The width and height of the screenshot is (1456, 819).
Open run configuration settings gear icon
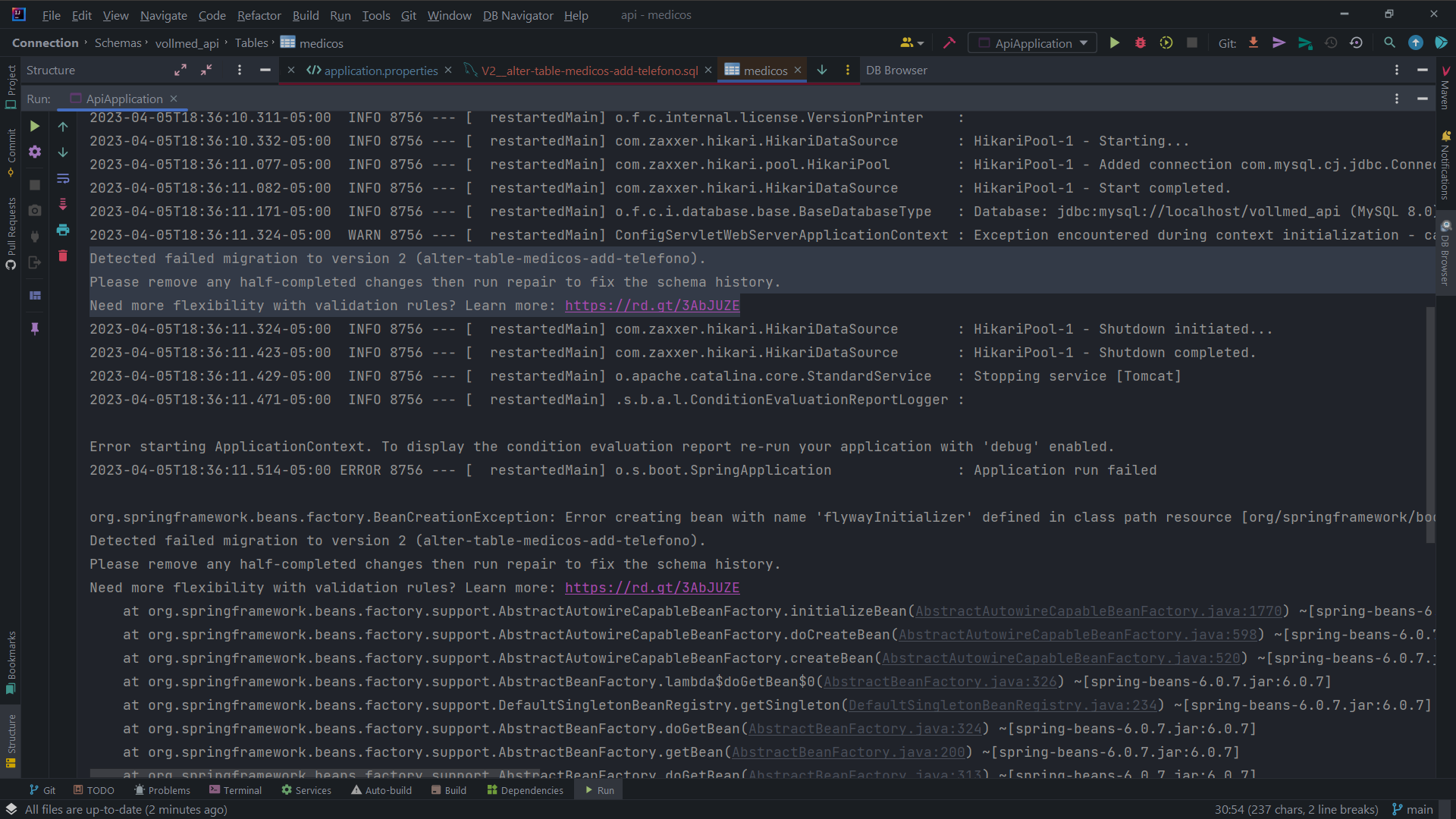click(x=35, y=152)
